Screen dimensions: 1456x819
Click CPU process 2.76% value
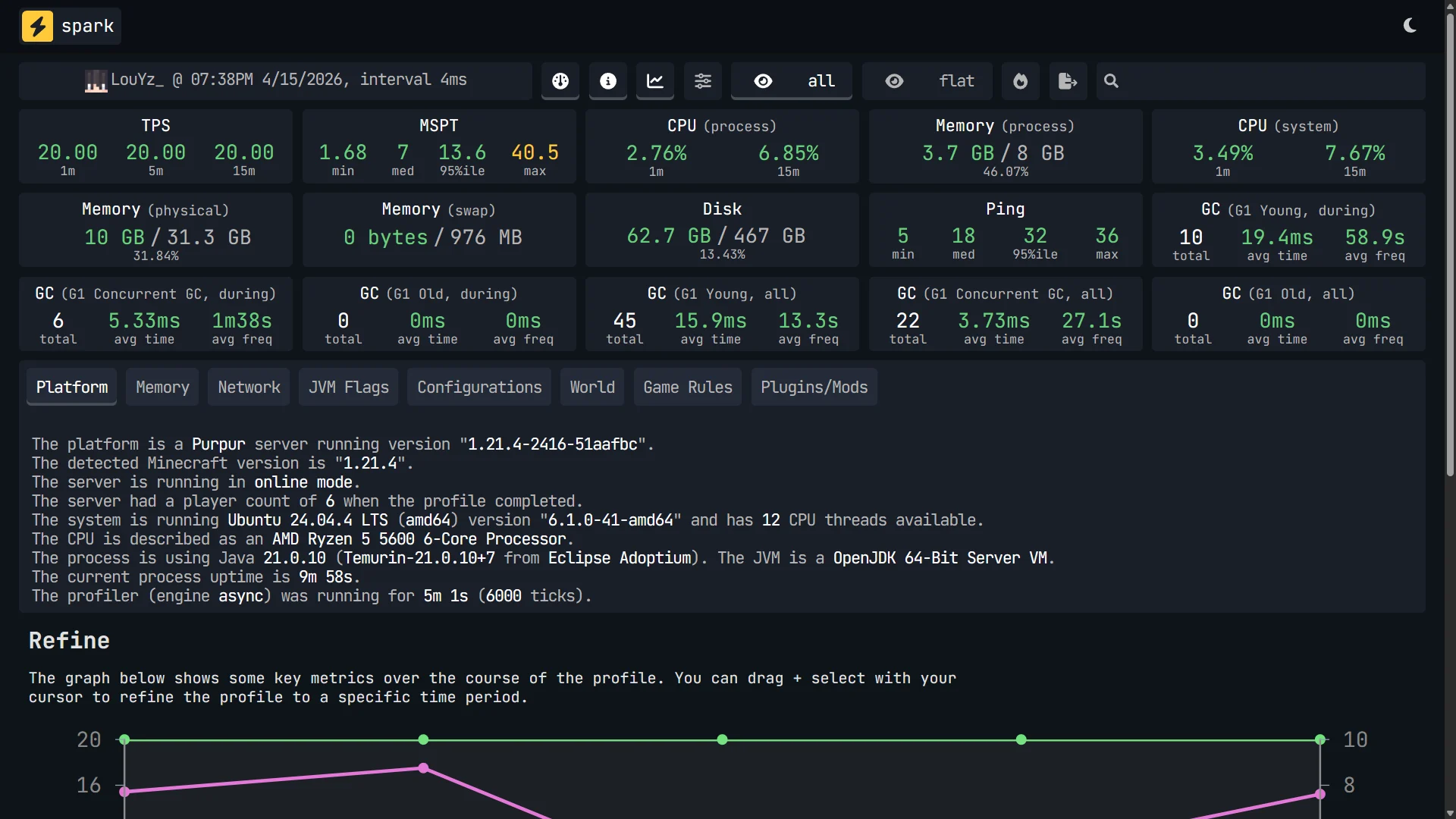click(657, 154)
